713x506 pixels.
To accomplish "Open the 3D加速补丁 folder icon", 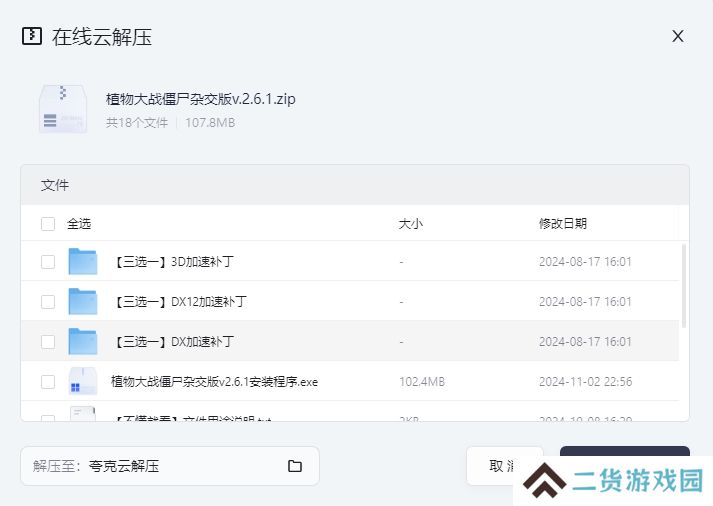I will coord(83,261).
